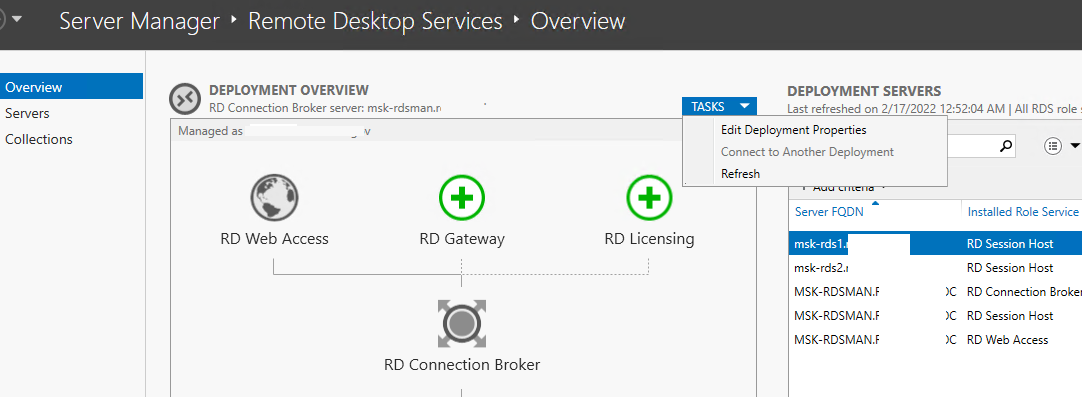Screen dimensions: 1082x397
Task: Open the TASKS dropdown in Deployment Overview
Action: pos(719,106)
